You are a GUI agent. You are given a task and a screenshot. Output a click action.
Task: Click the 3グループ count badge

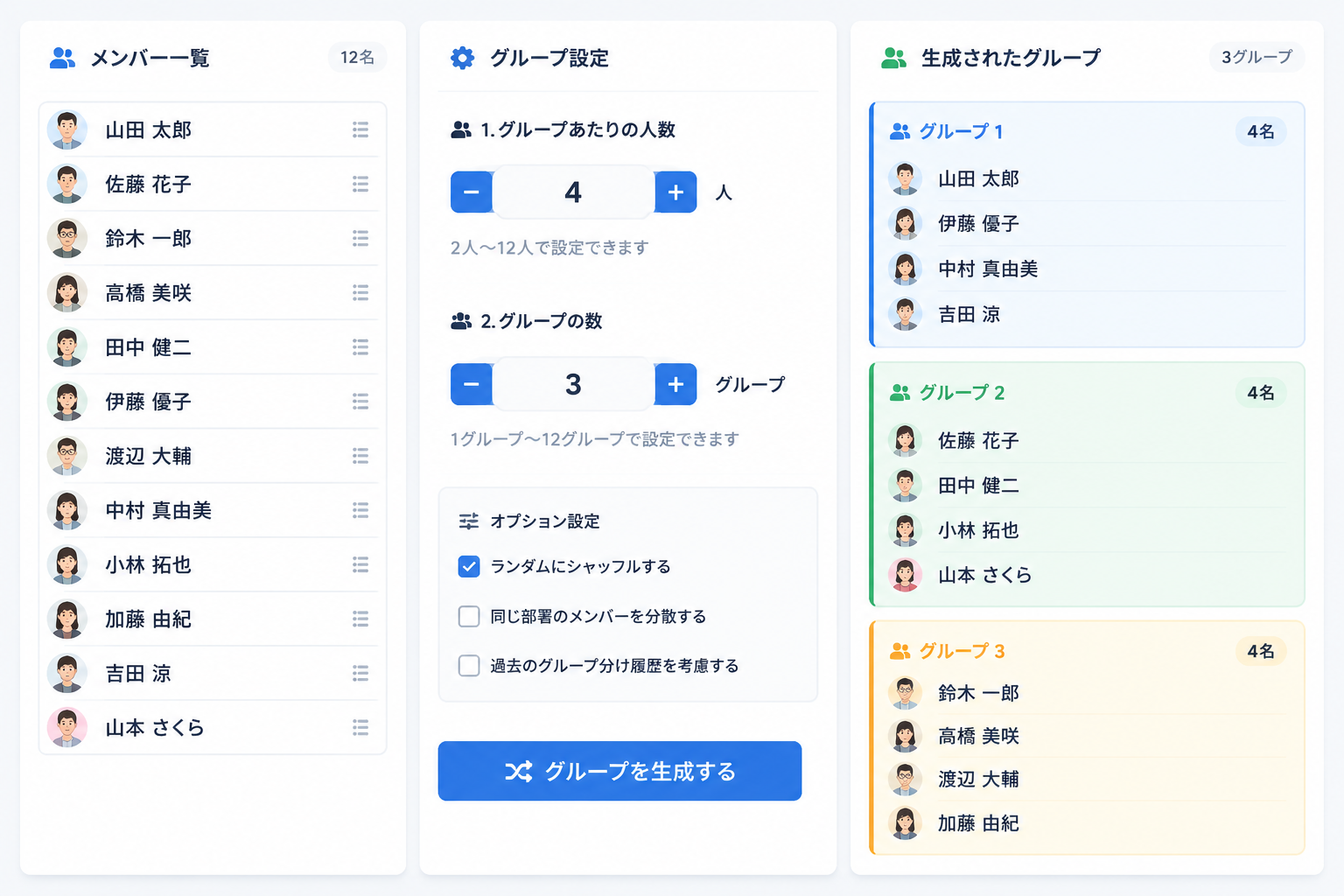pos(1256,58)
